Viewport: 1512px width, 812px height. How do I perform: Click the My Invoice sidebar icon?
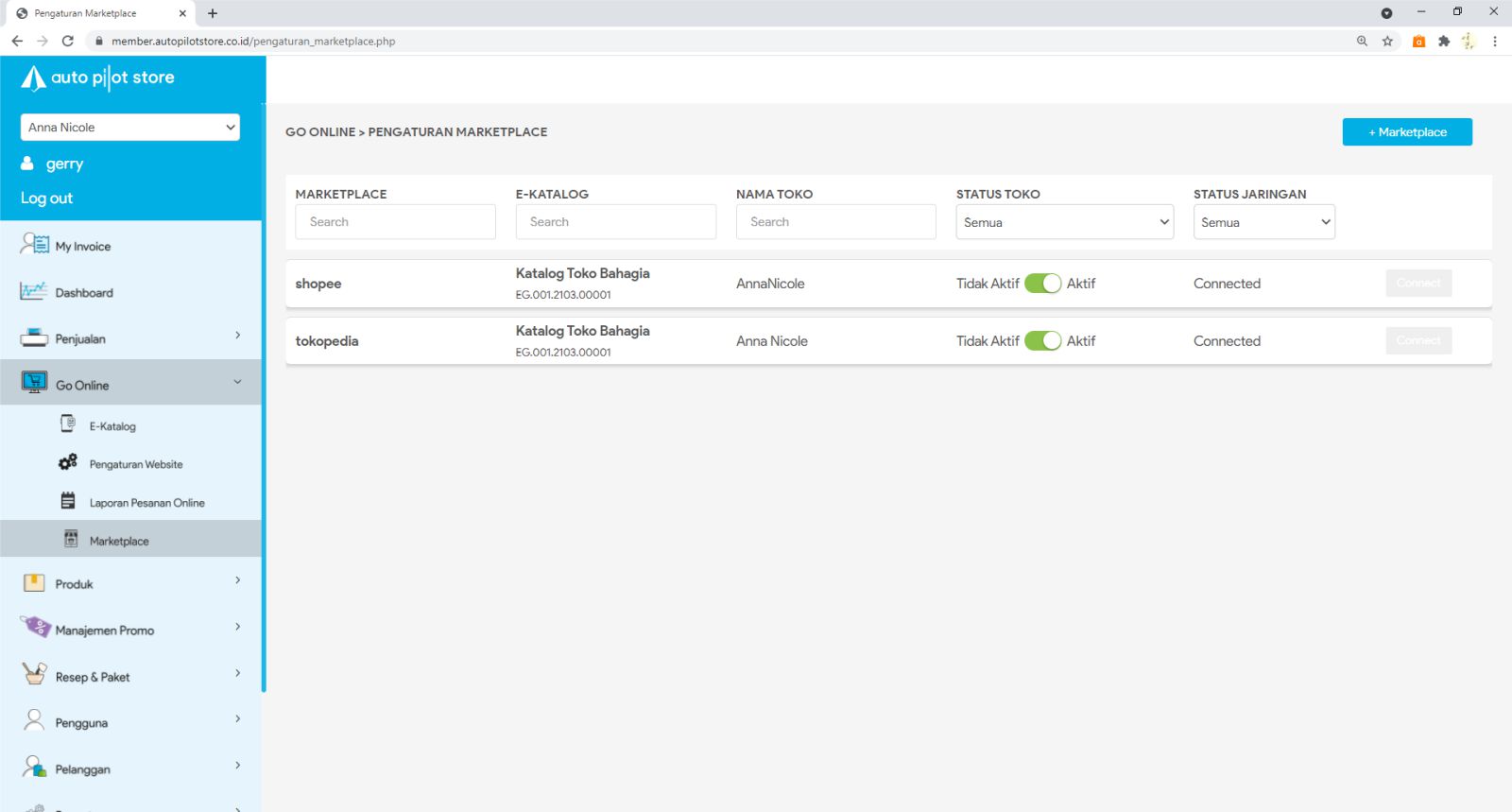click(34, 245)
